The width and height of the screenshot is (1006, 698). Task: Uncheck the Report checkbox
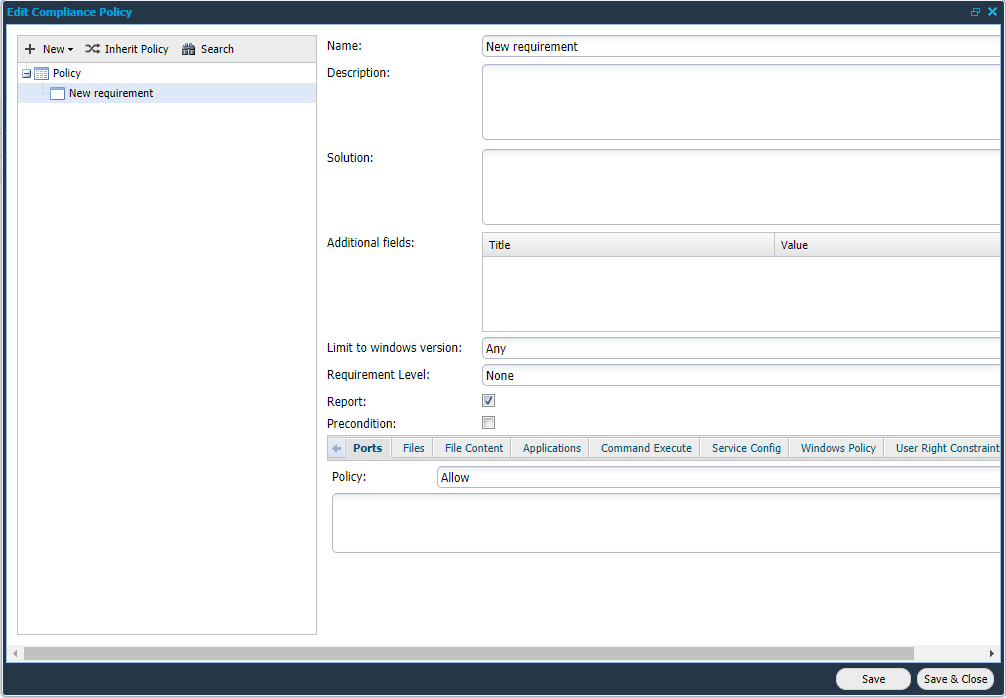click(489, 401)
